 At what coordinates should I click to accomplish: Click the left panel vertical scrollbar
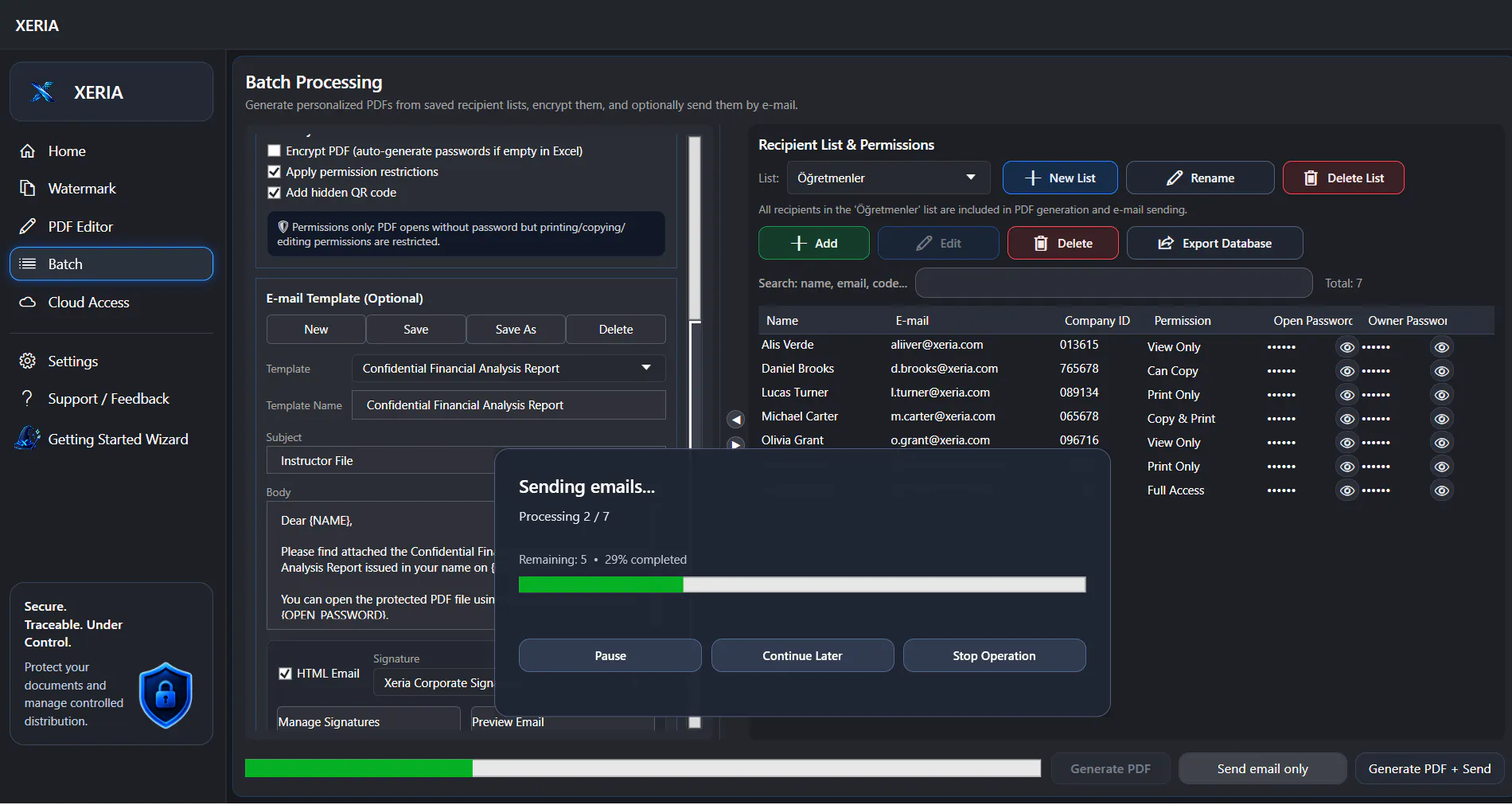point(695,229)
